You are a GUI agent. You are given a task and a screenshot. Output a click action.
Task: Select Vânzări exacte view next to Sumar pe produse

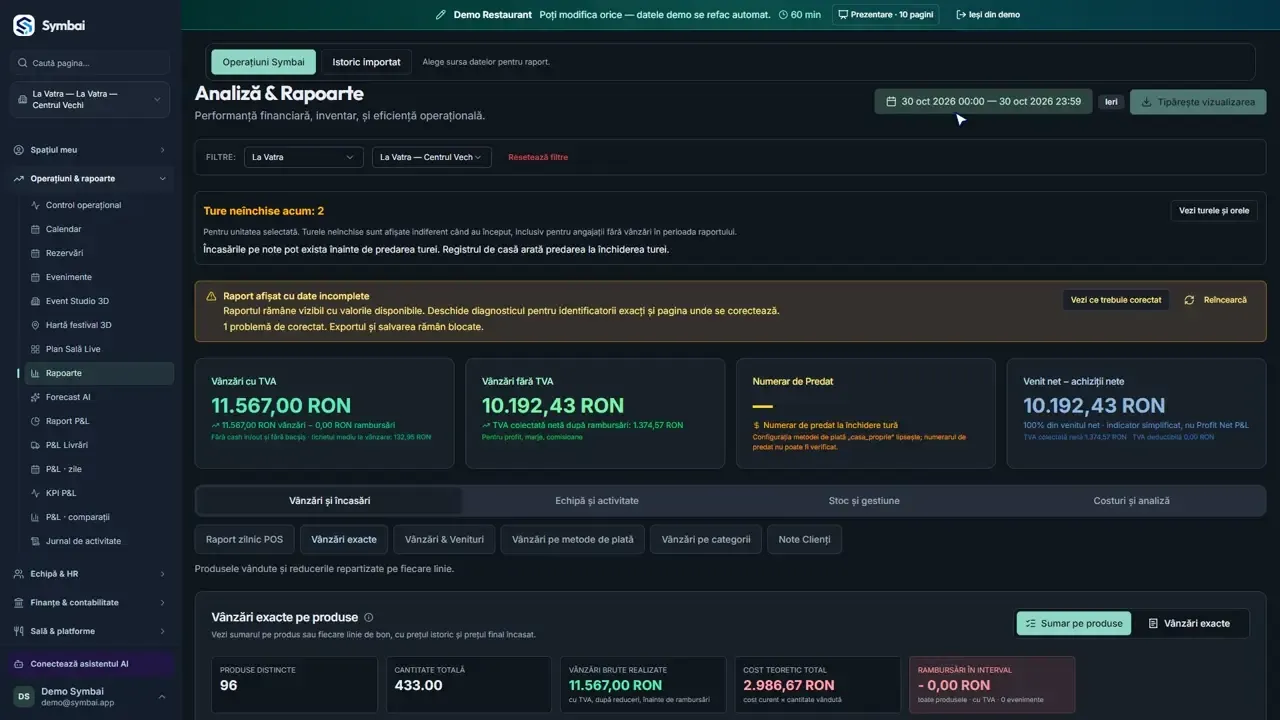pos(1189,623)
